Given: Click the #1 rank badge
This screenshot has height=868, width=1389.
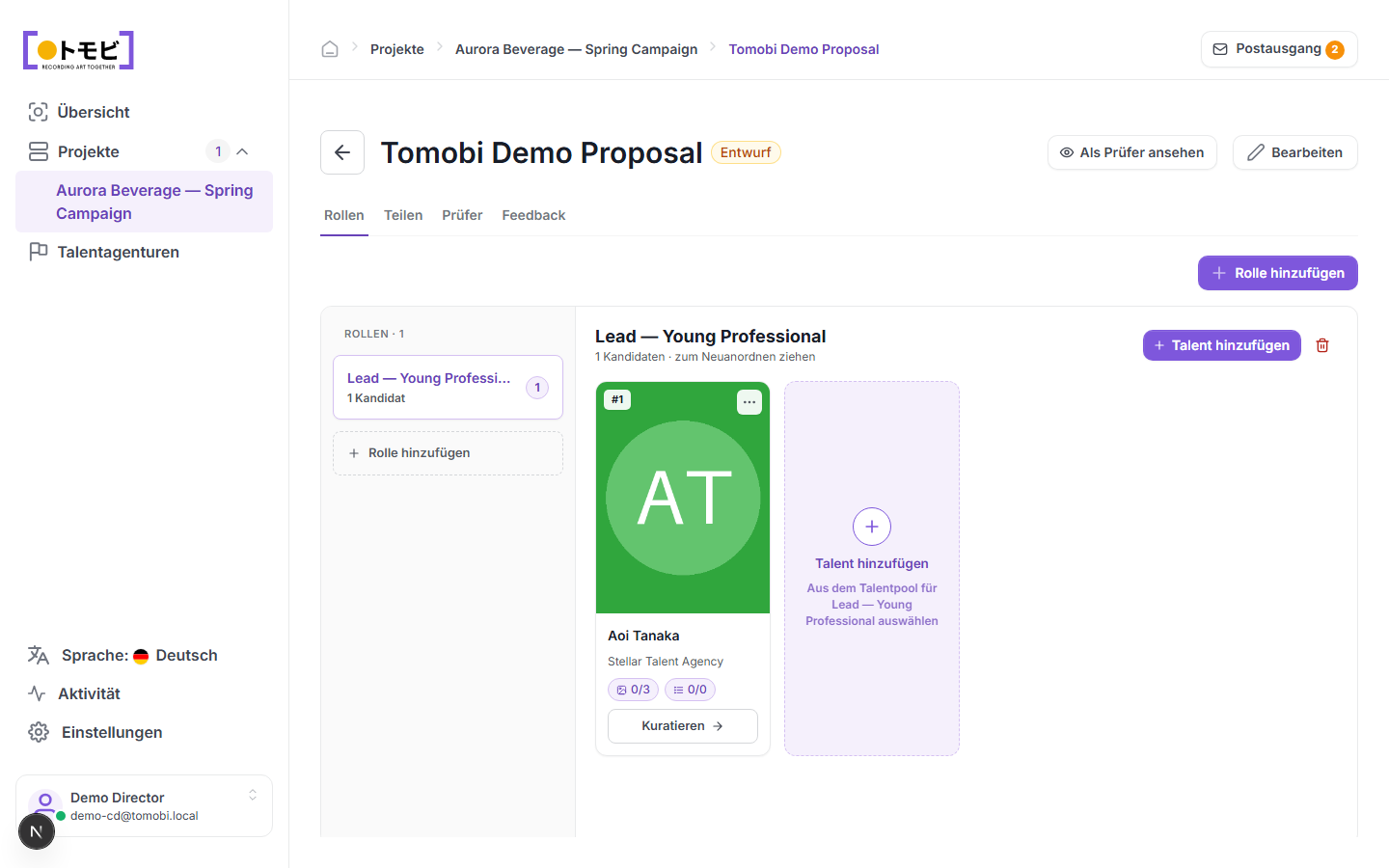Looking at the screenshot, I should (x=617, y=399).
